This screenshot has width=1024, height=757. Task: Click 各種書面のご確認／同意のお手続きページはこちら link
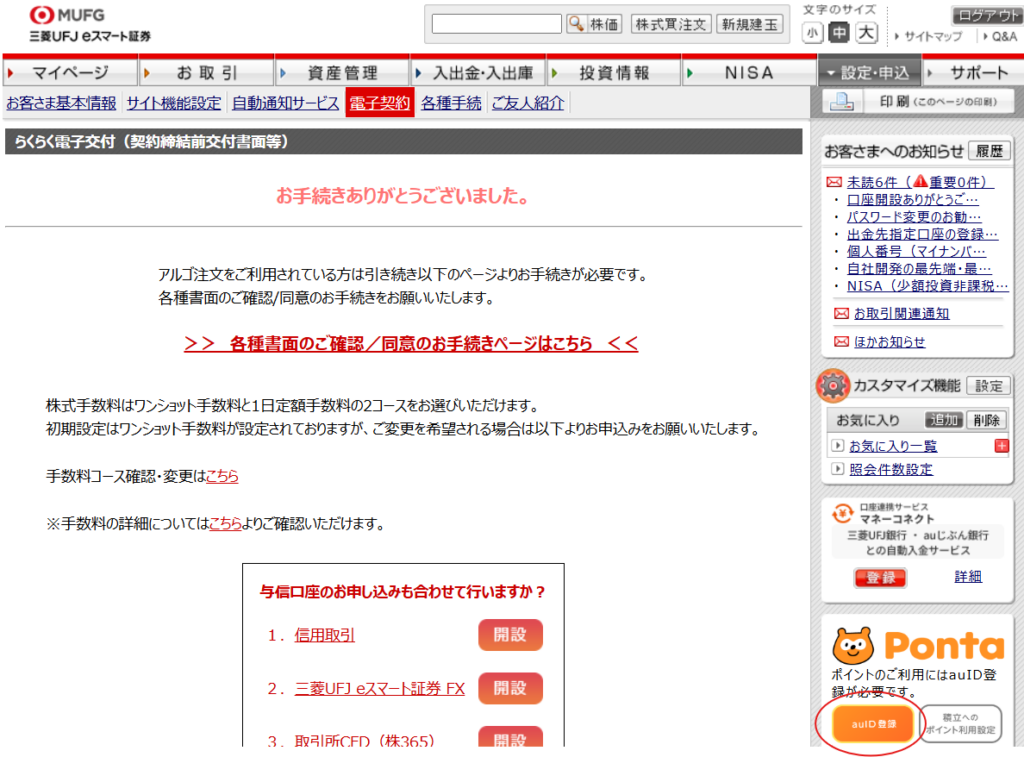click(x=411, y=344)
